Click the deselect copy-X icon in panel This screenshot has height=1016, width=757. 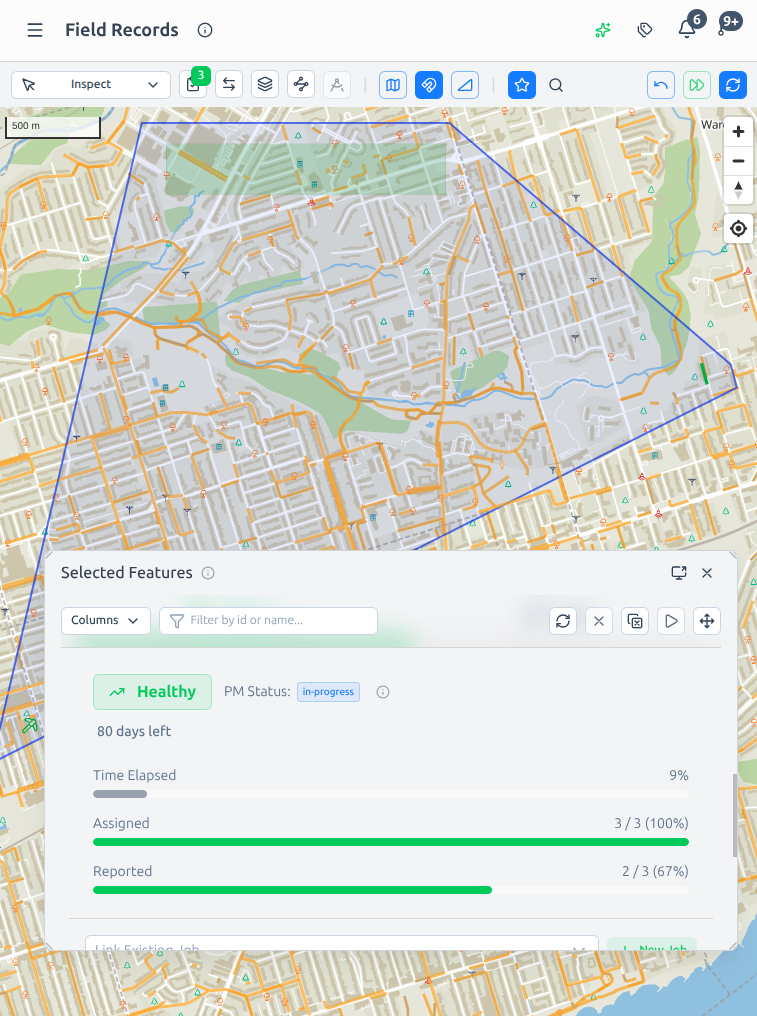coord(635,621)
